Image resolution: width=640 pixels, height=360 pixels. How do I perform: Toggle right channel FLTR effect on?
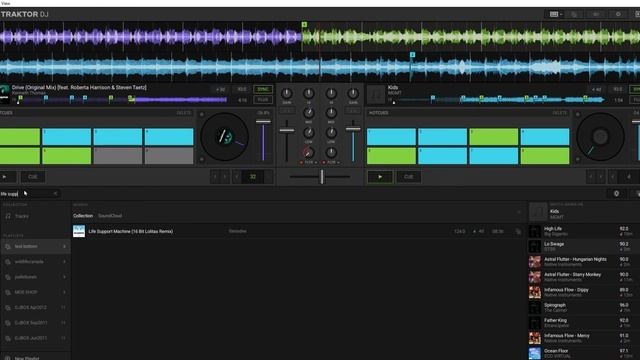[x=331, y=162]
